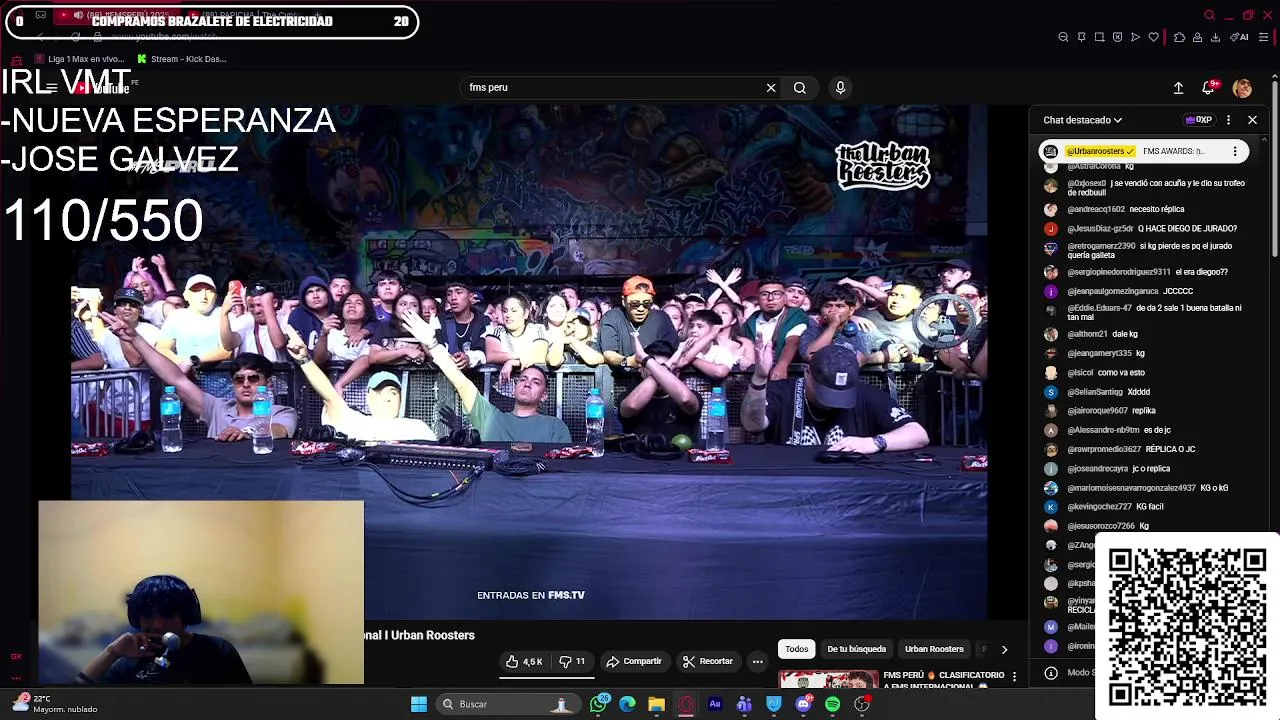Like the video with thumbs up

[524, 661]
